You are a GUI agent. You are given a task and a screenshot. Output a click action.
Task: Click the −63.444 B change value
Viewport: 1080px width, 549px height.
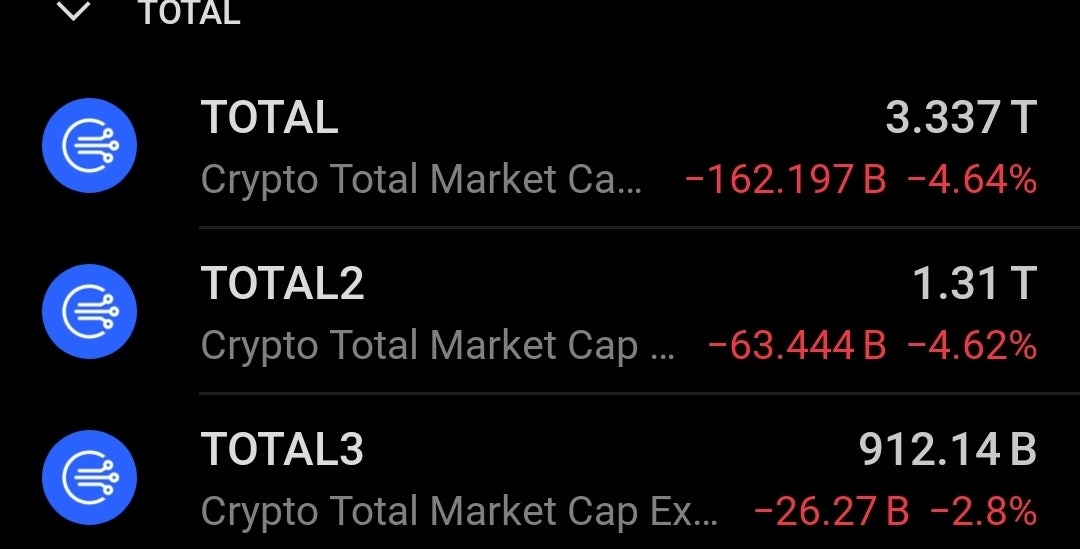[x=797, y=346]
